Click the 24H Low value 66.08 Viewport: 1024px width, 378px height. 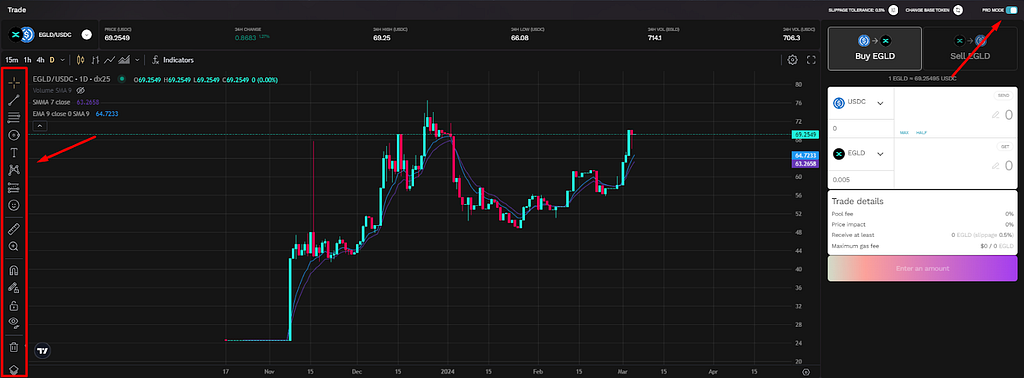click(520, 38)
